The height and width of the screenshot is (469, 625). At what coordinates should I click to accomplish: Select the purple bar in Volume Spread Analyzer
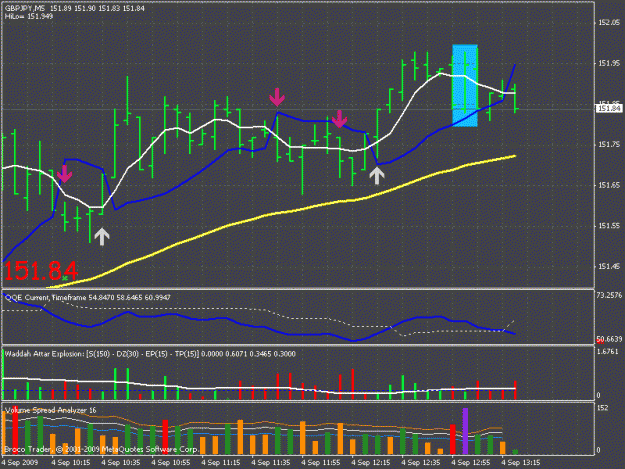[x=465, y=431]
